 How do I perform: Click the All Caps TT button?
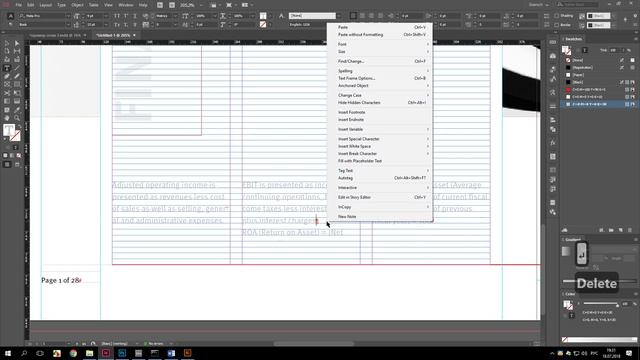click(117, 16)
